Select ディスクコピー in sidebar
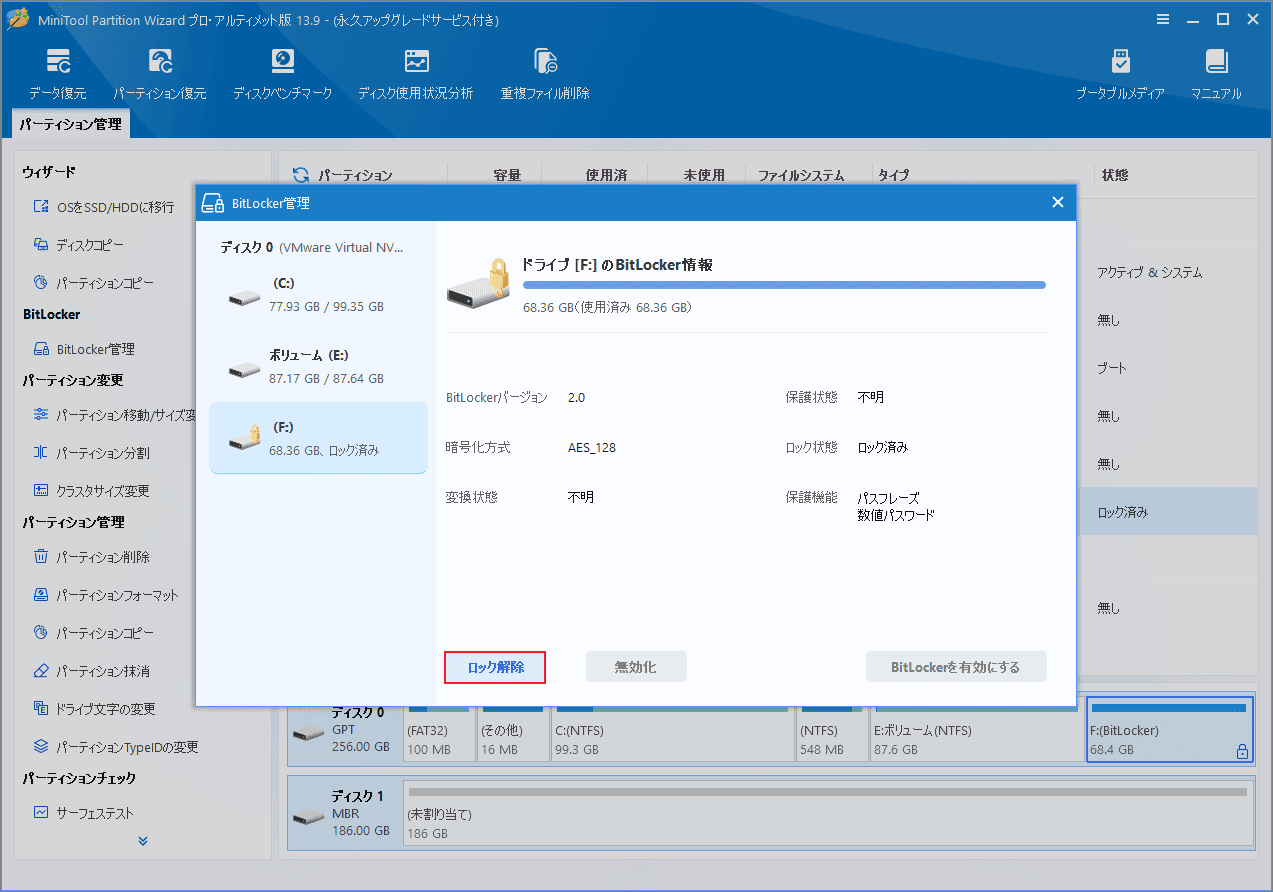The height and width of the screenshot is (892, 1273). point(79,245)
